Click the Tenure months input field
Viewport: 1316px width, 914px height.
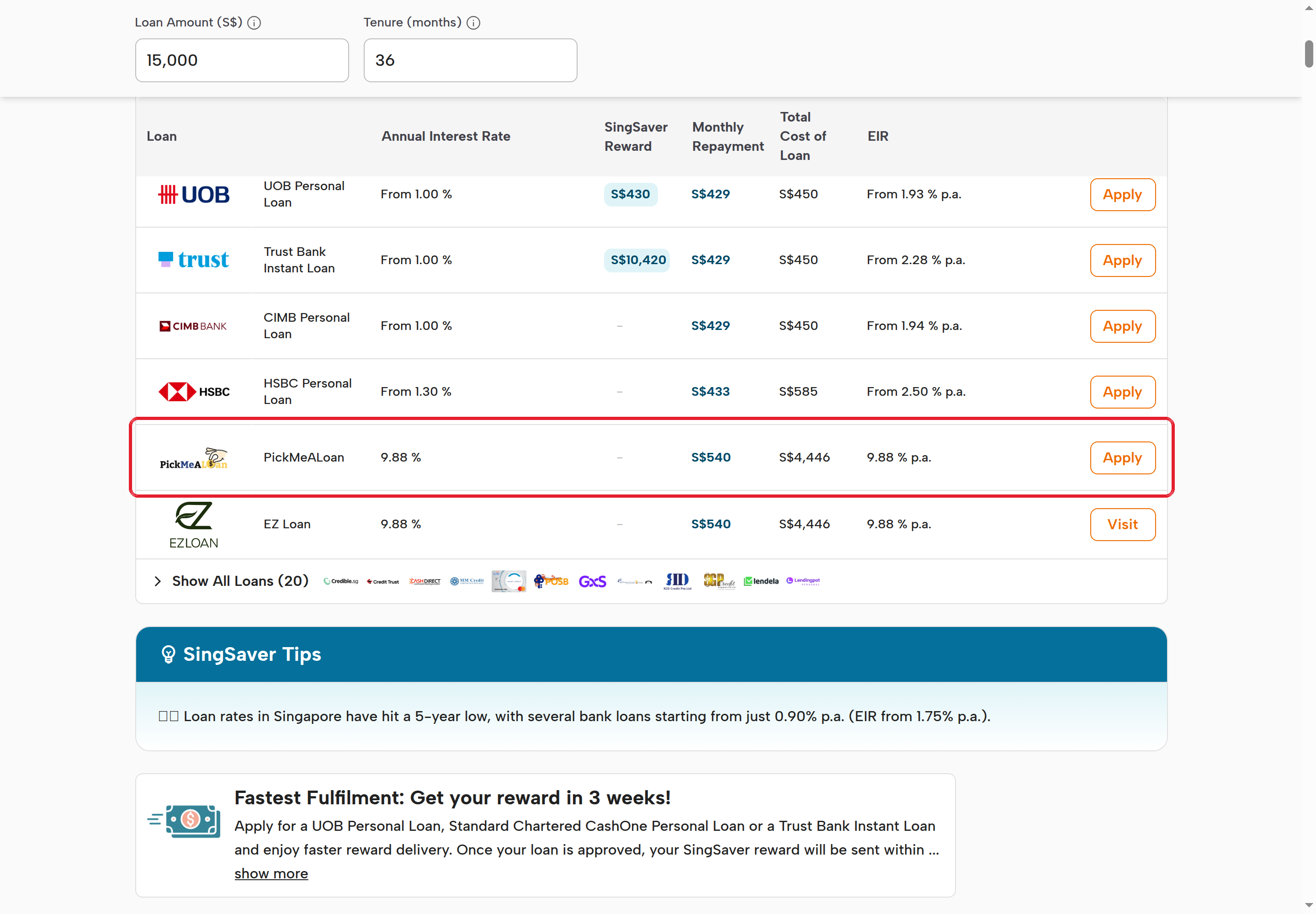tap(470, 60)
